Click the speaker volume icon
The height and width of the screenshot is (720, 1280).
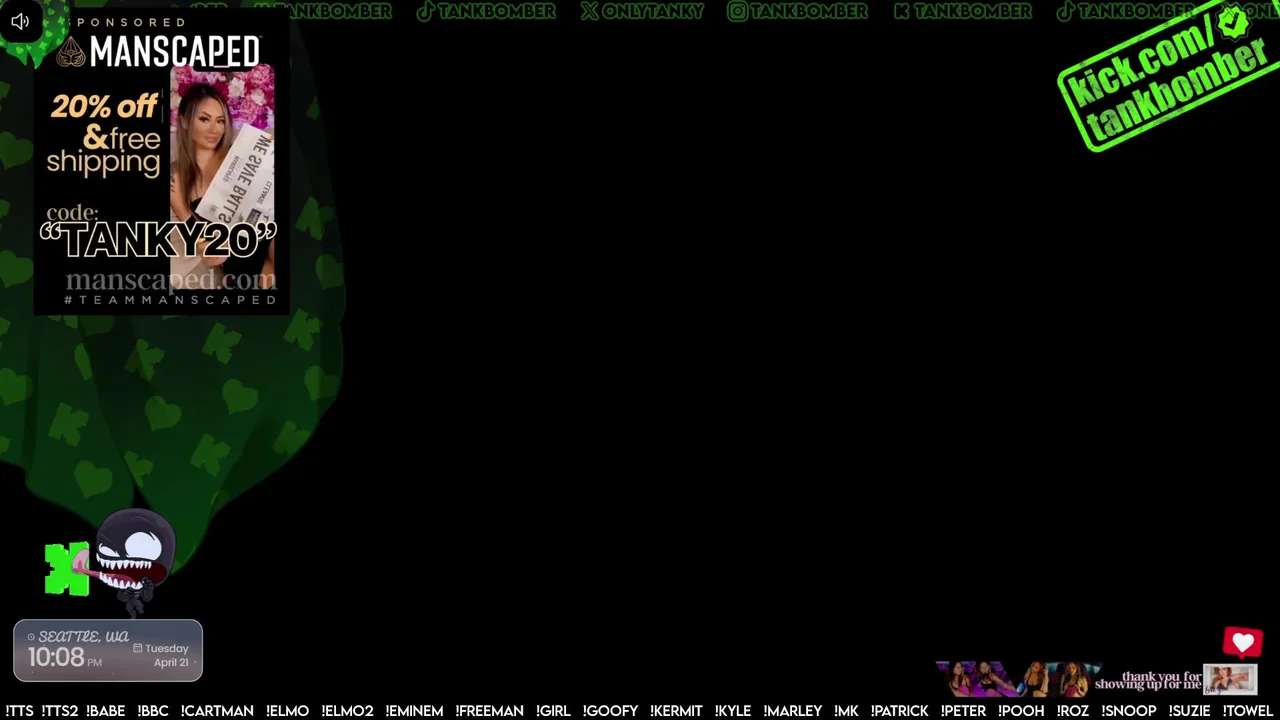(x=20, y=21)
